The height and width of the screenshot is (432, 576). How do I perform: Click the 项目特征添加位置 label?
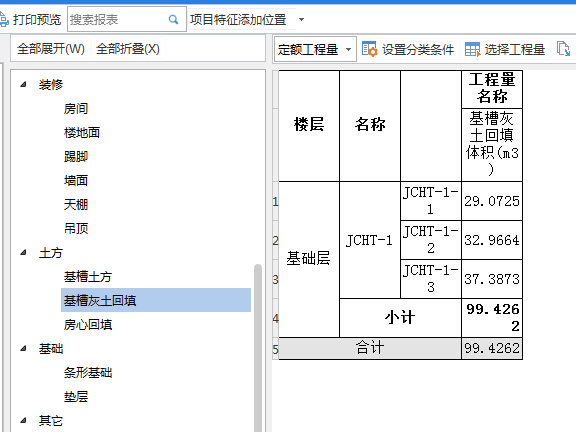pyautogui.click(x=238, y=19)
